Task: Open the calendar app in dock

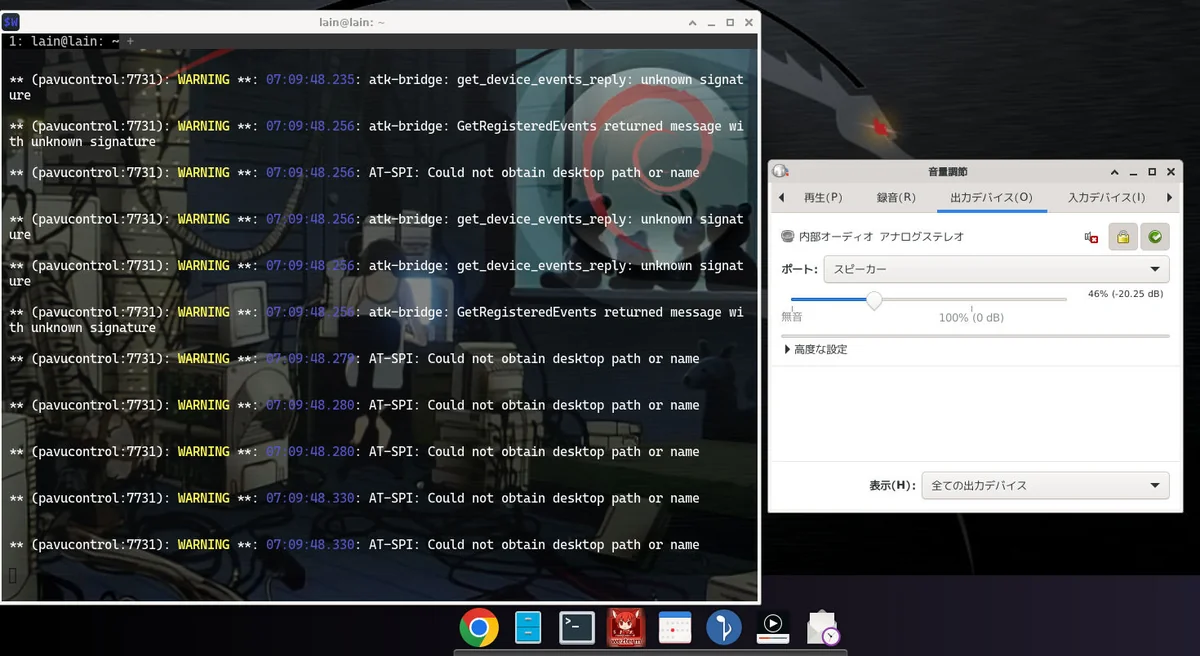Action: [675, 628]
